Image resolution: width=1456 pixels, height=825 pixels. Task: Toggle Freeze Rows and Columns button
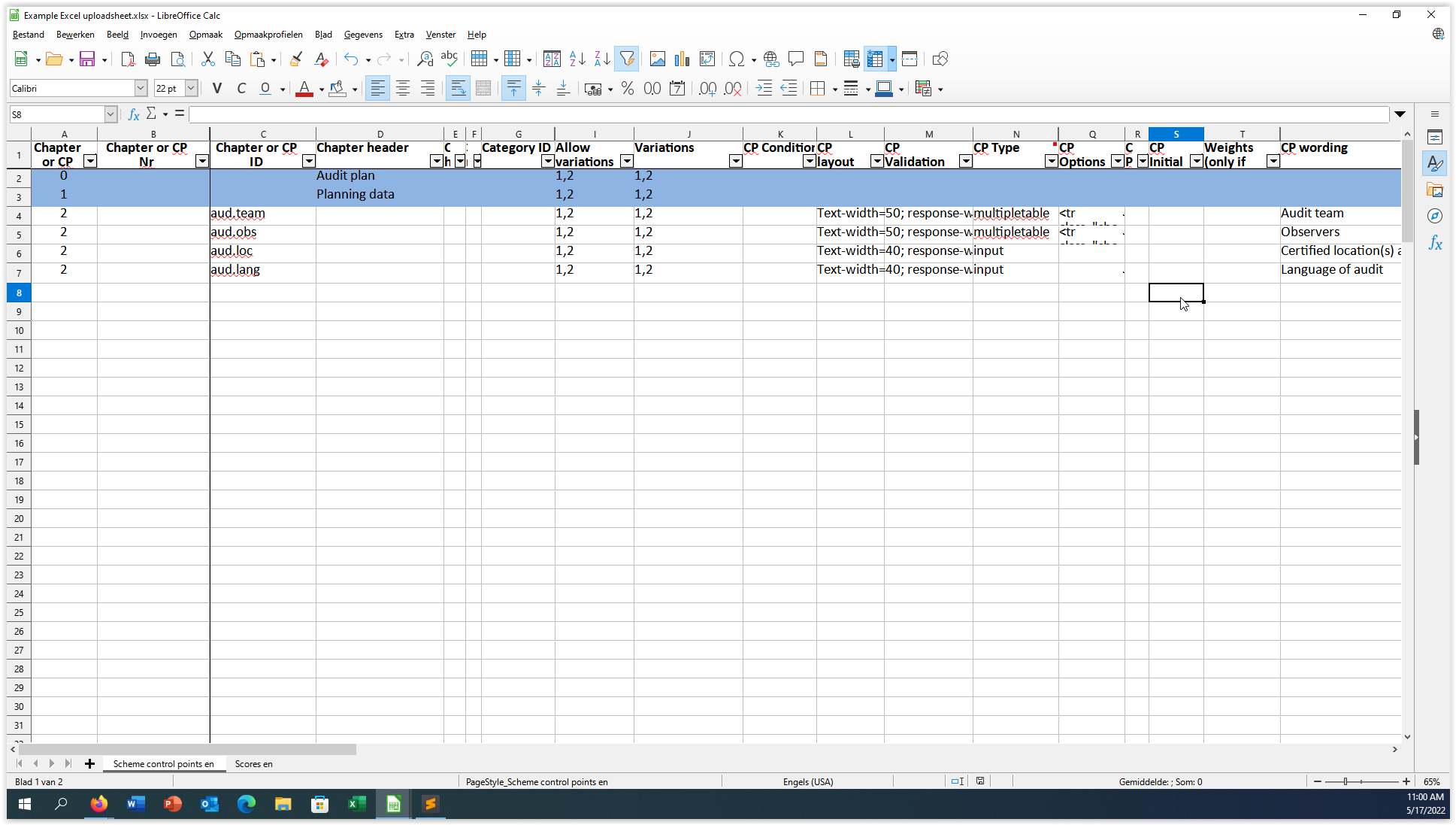point(875,59)
